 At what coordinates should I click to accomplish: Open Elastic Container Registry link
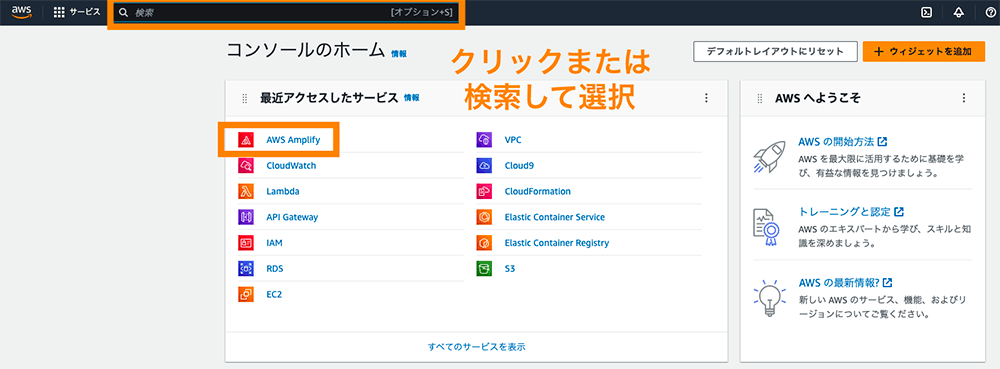[556, 243]
